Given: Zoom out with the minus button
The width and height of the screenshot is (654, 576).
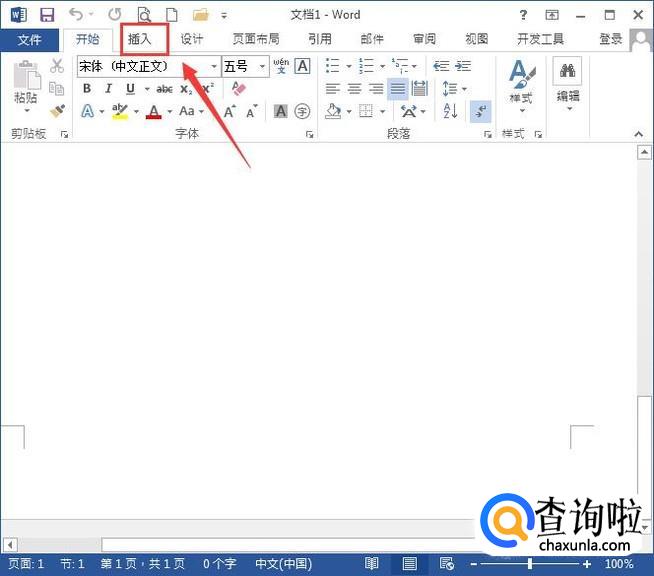Looking at the screenshot, I should pos(473,564).
